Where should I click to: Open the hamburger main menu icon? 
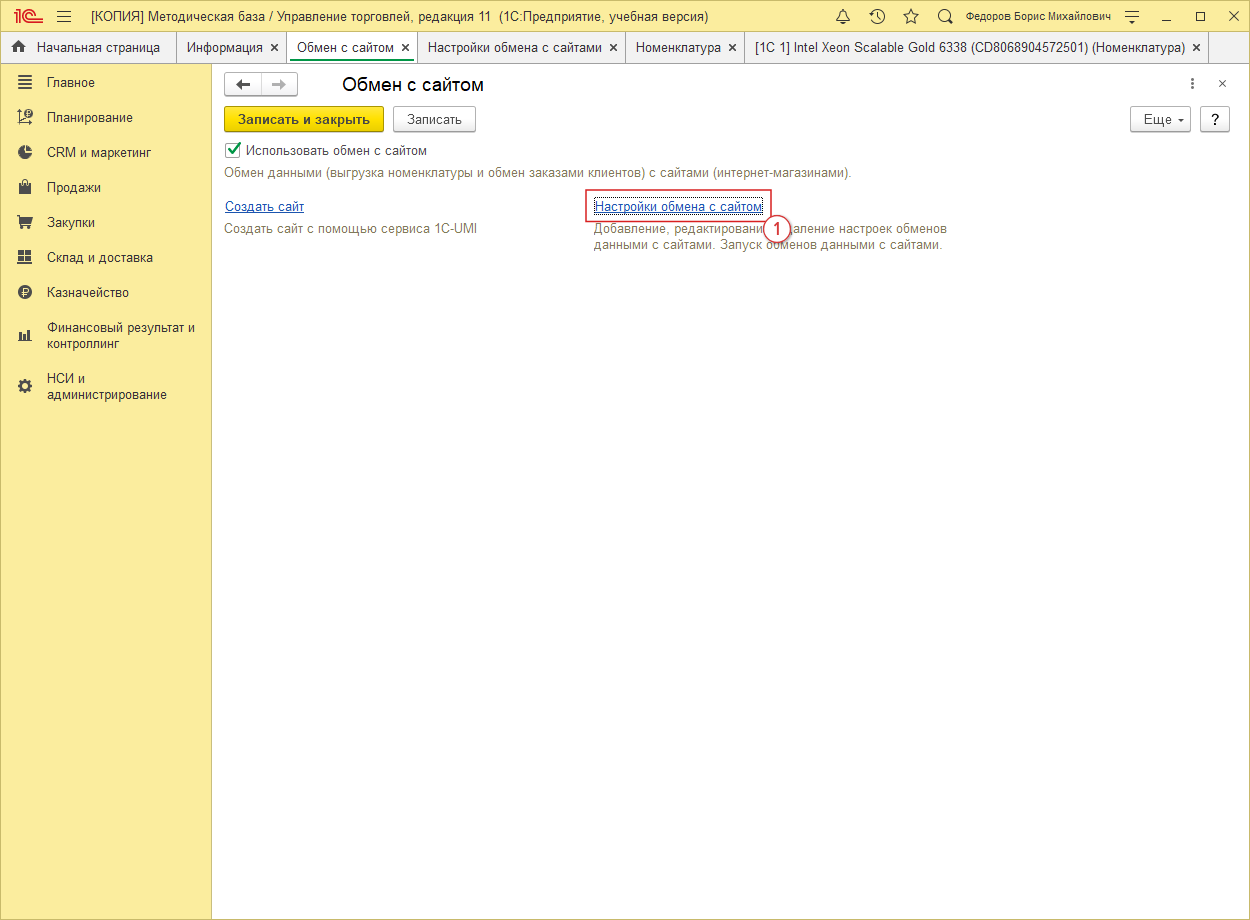pos(64,17)
